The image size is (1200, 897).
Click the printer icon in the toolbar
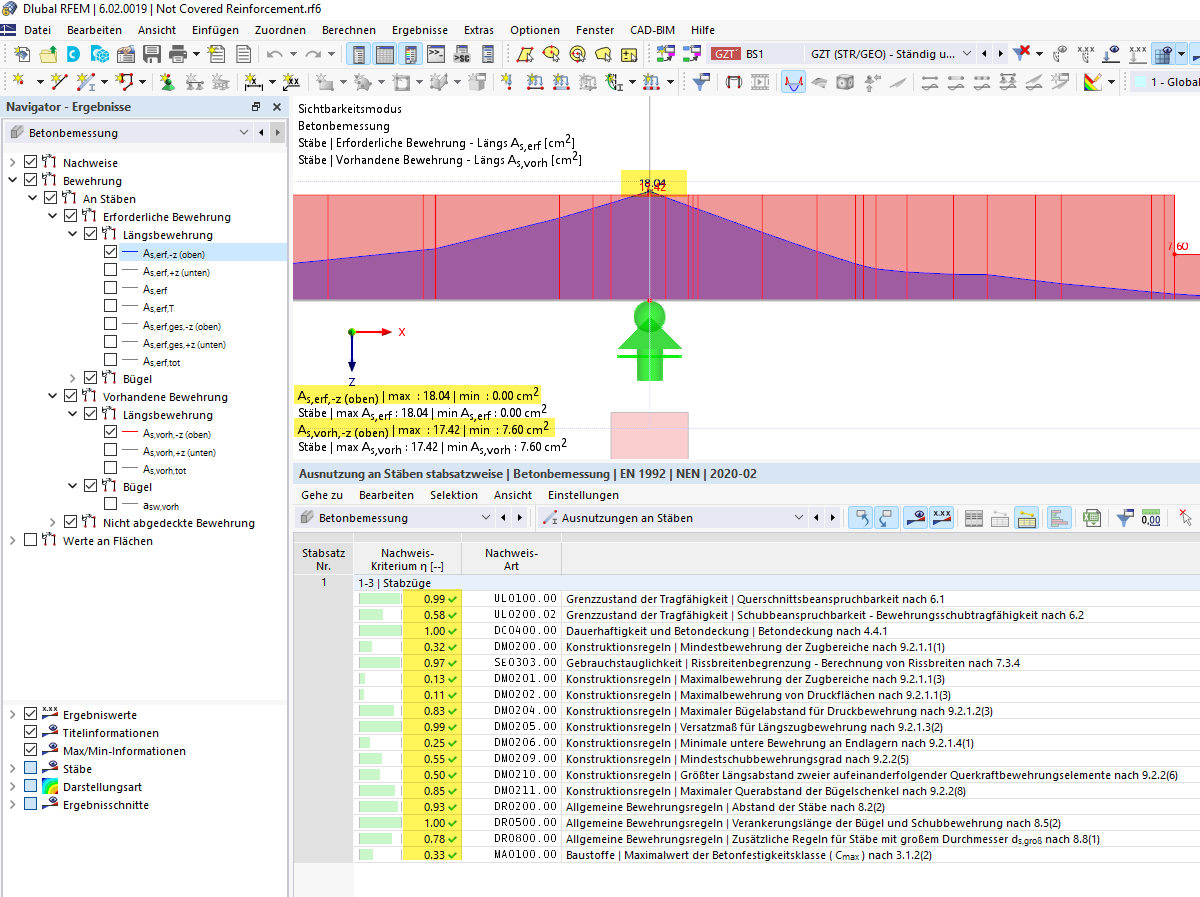click(x=178, y=53)
